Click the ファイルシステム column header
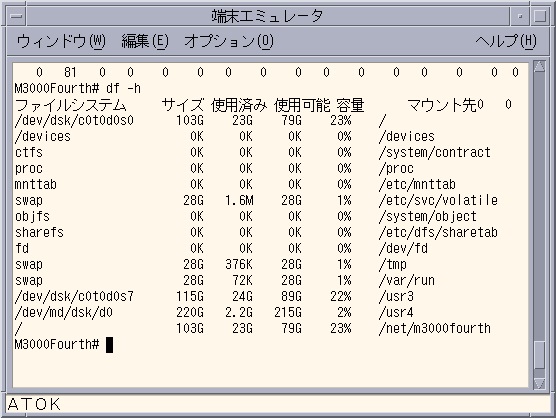 71,105
